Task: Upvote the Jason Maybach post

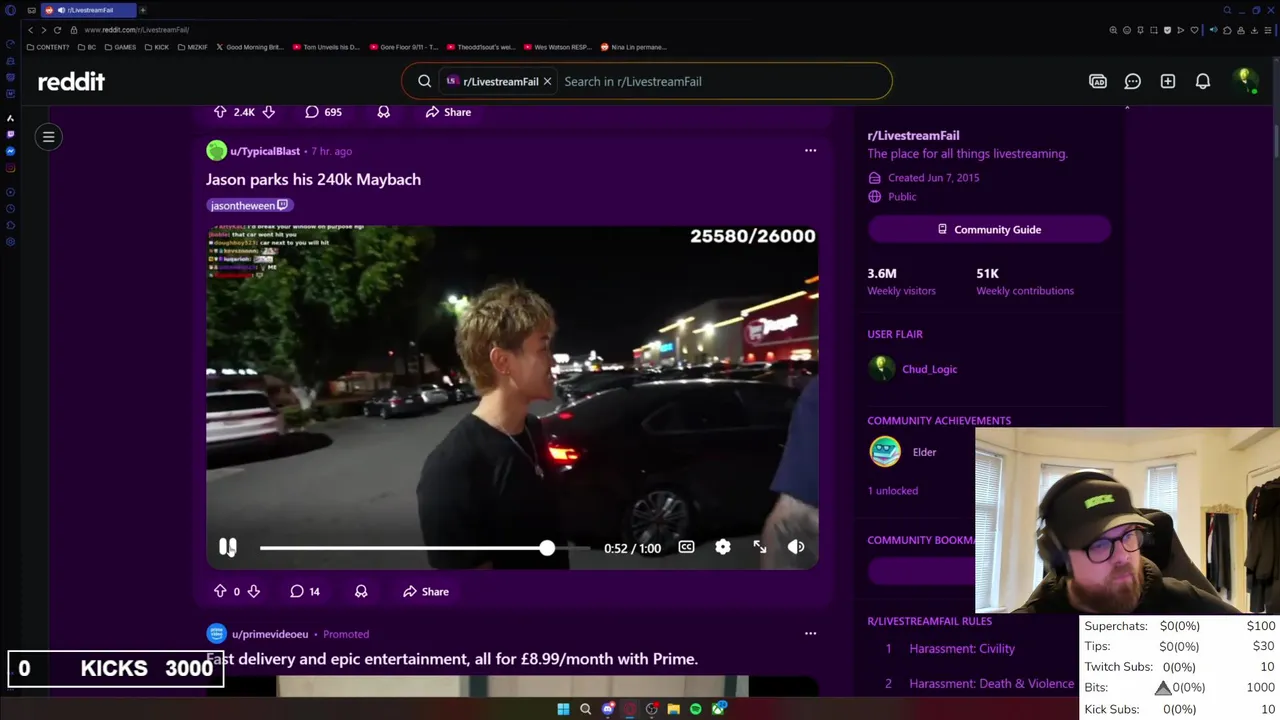Action: (x=220, y=591)
